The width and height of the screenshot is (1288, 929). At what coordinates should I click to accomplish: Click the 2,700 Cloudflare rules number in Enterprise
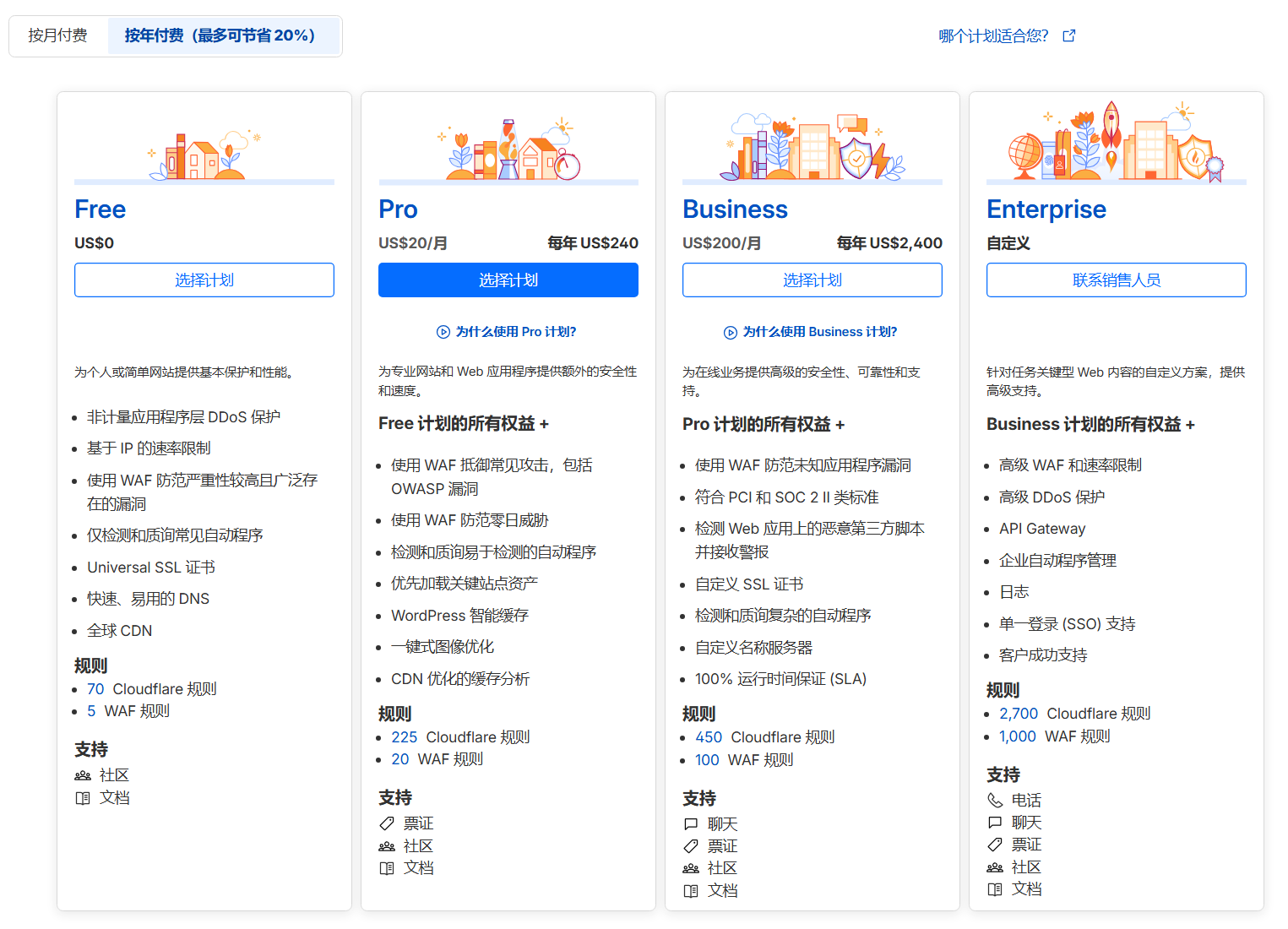pos(1019,714)
